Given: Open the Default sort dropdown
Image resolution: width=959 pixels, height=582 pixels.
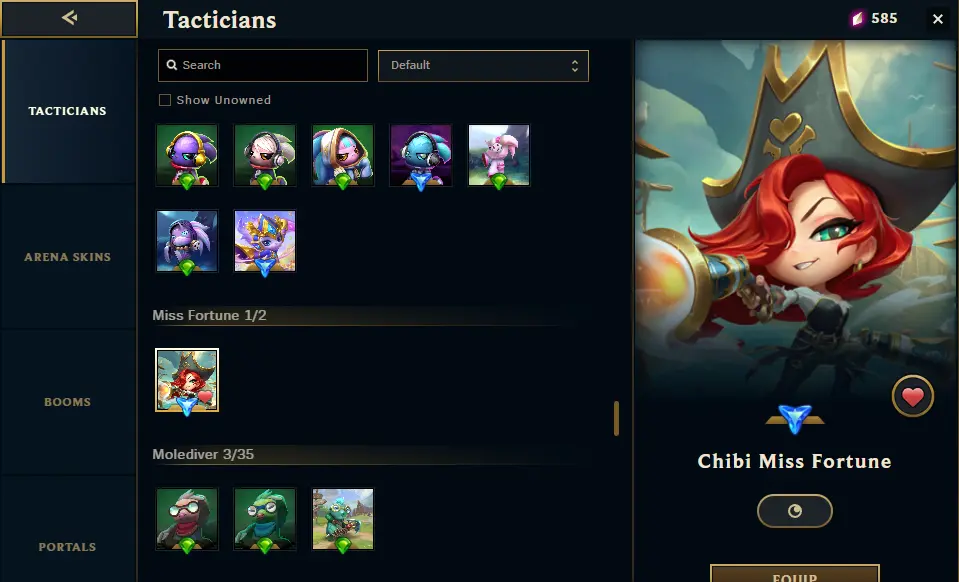Looking at the screenshot, I should (x=483, y=65).
